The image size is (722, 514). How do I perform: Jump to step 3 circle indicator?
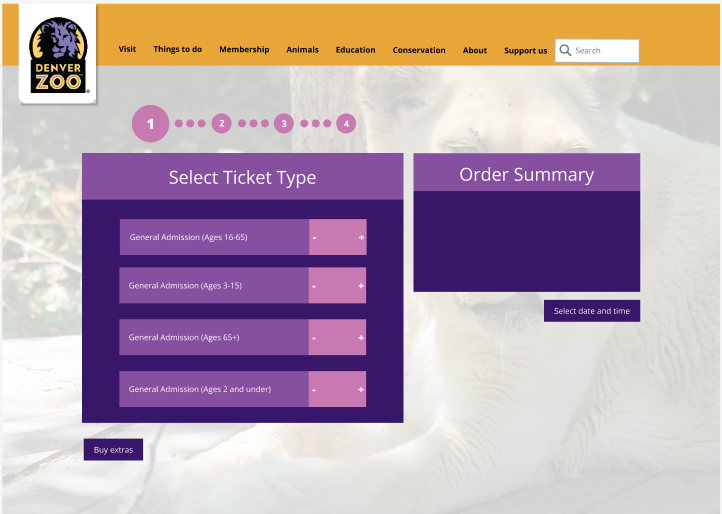pyautogui.click(x=284, y=123)
